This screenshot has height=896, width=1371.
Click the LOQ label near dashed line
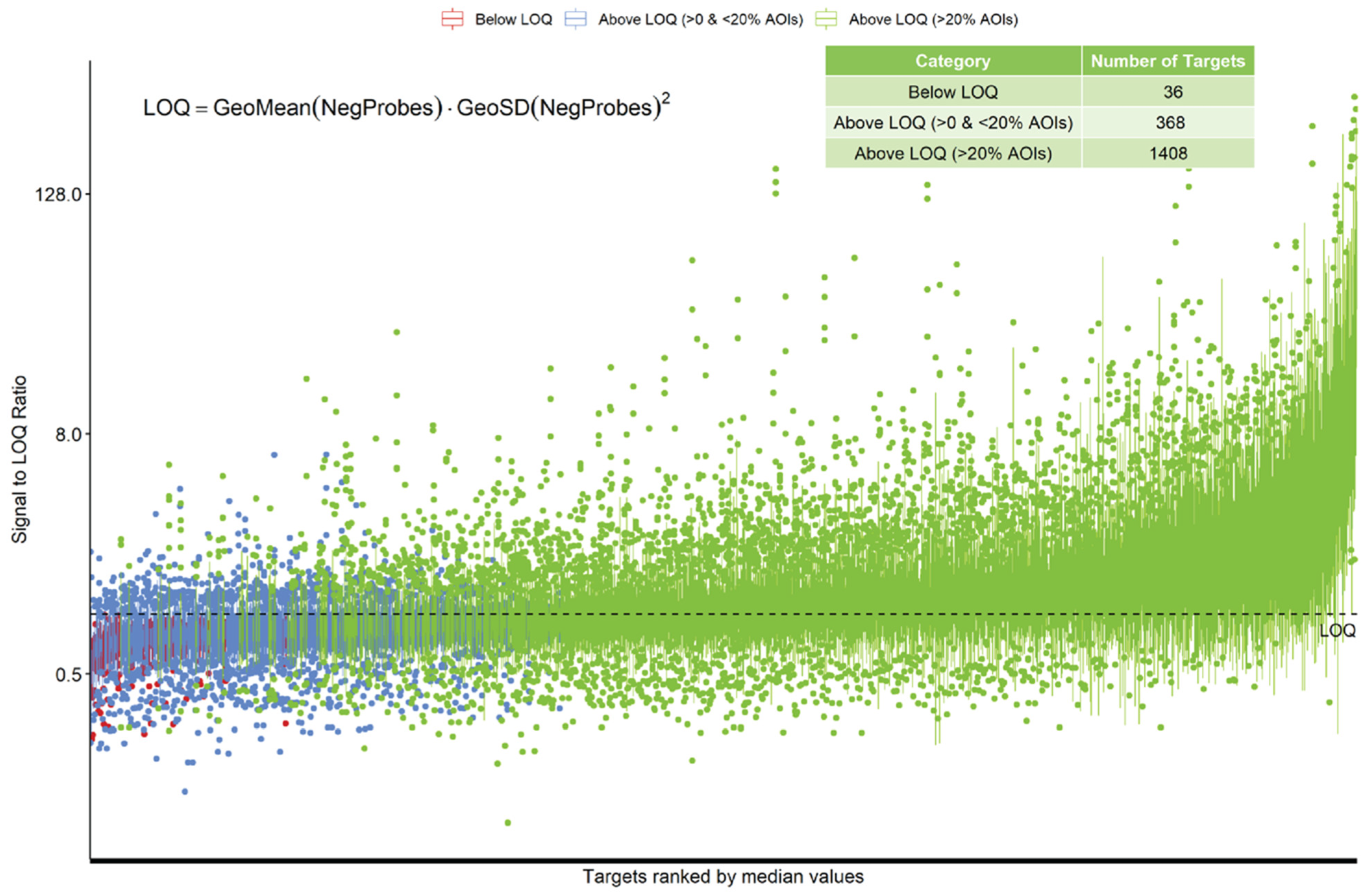point(1336,630)
